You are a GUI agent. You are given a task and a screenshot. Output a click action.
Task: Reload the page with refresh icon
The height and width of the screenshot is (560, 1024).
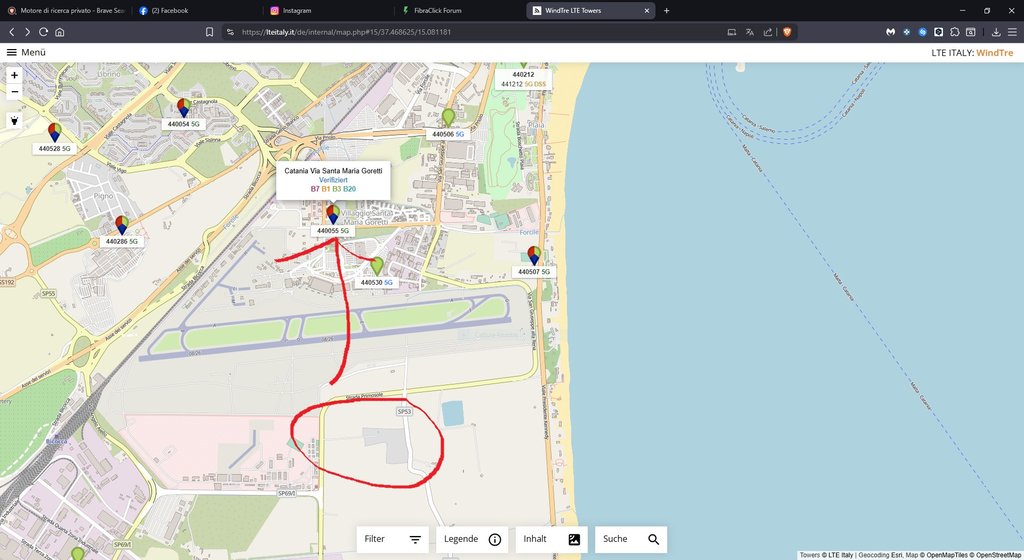(43, 32)
